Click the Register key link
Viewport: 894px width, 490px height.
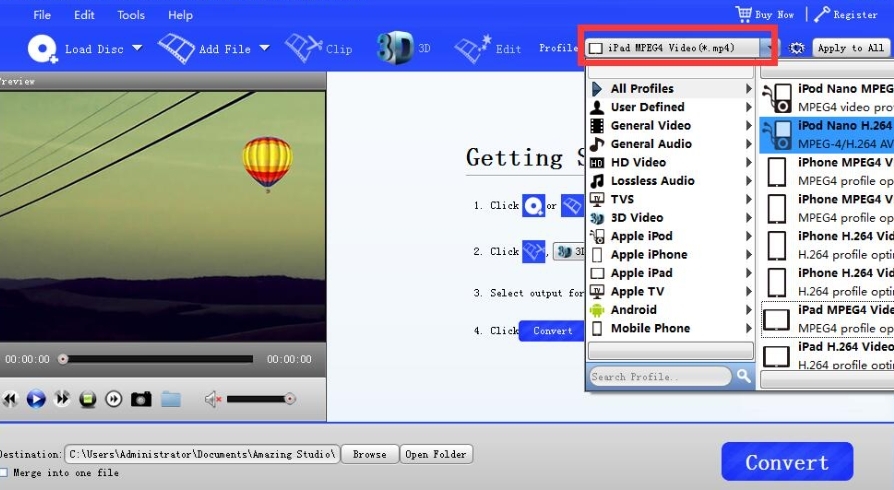tap(846, 14)
